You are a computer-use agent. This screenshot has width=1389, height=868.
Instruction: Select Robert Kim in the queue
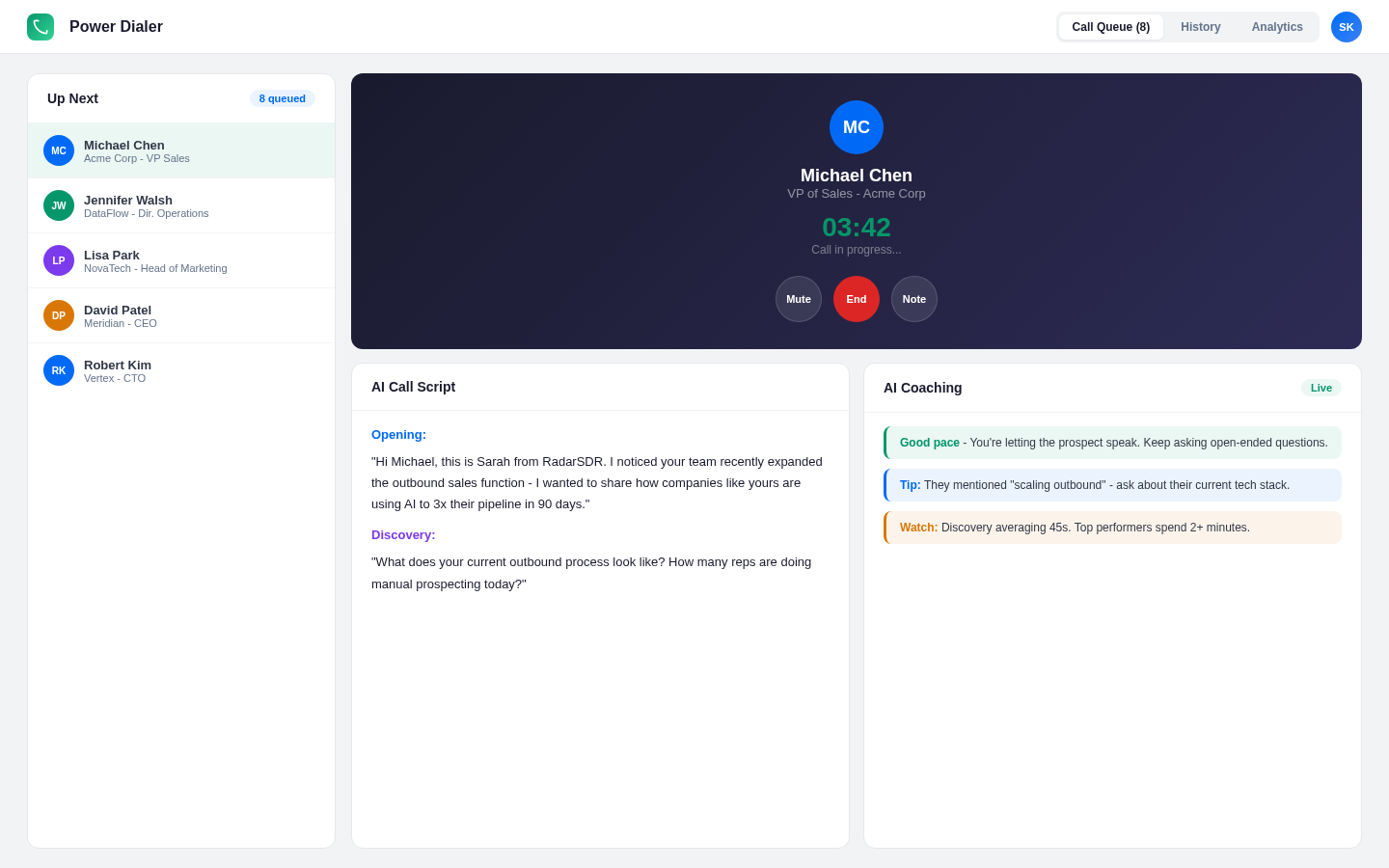point(181,370)
